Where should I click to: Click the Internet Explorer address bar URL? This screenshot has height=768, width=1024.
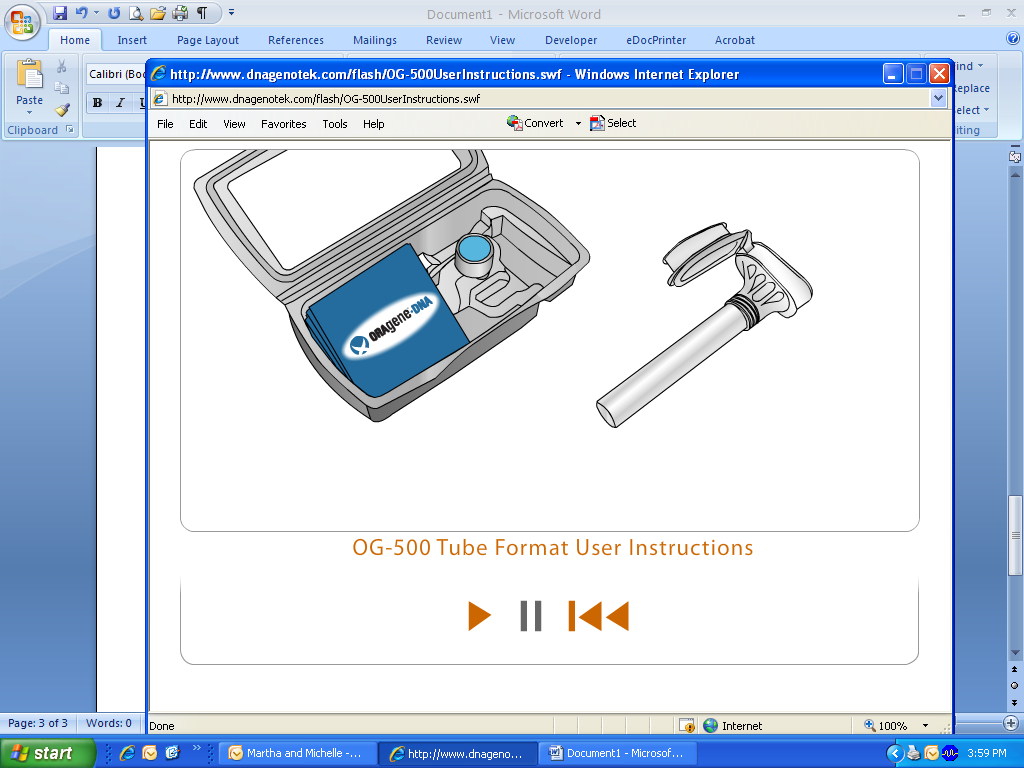326,99
